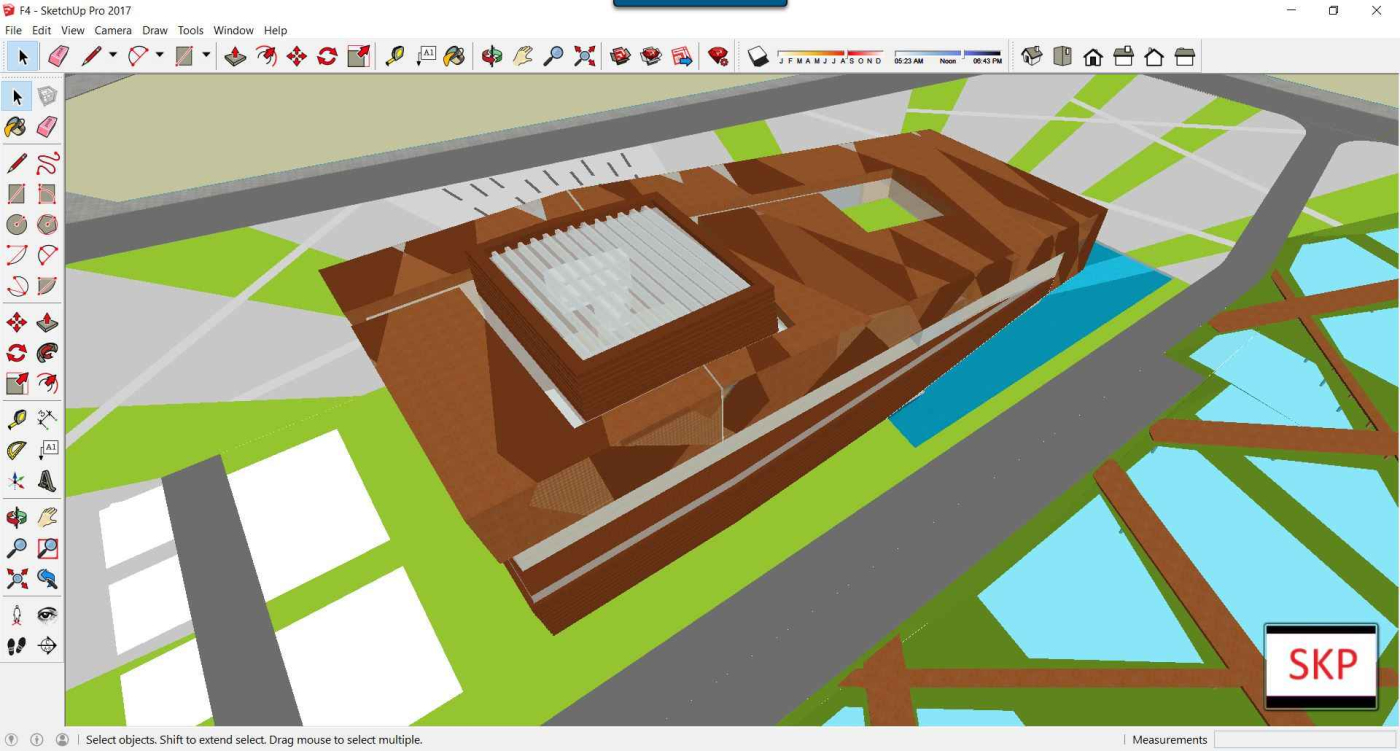Click the Measurements input box
The height and width of the screenshot is (751, 1400).
click(x=1303, y=740)
